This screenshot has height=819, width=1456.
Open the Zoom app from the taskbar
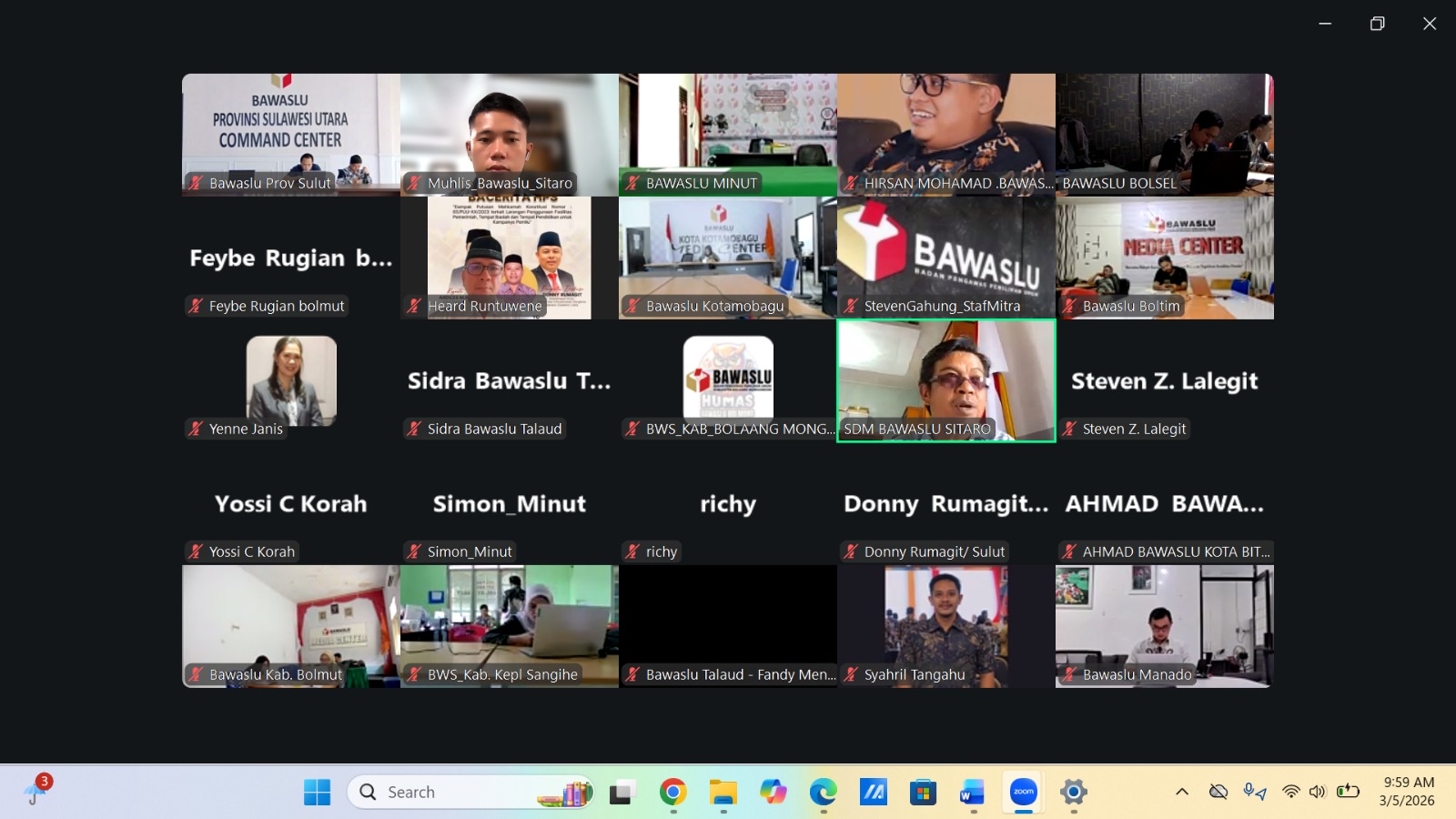tap(1023, 793)
